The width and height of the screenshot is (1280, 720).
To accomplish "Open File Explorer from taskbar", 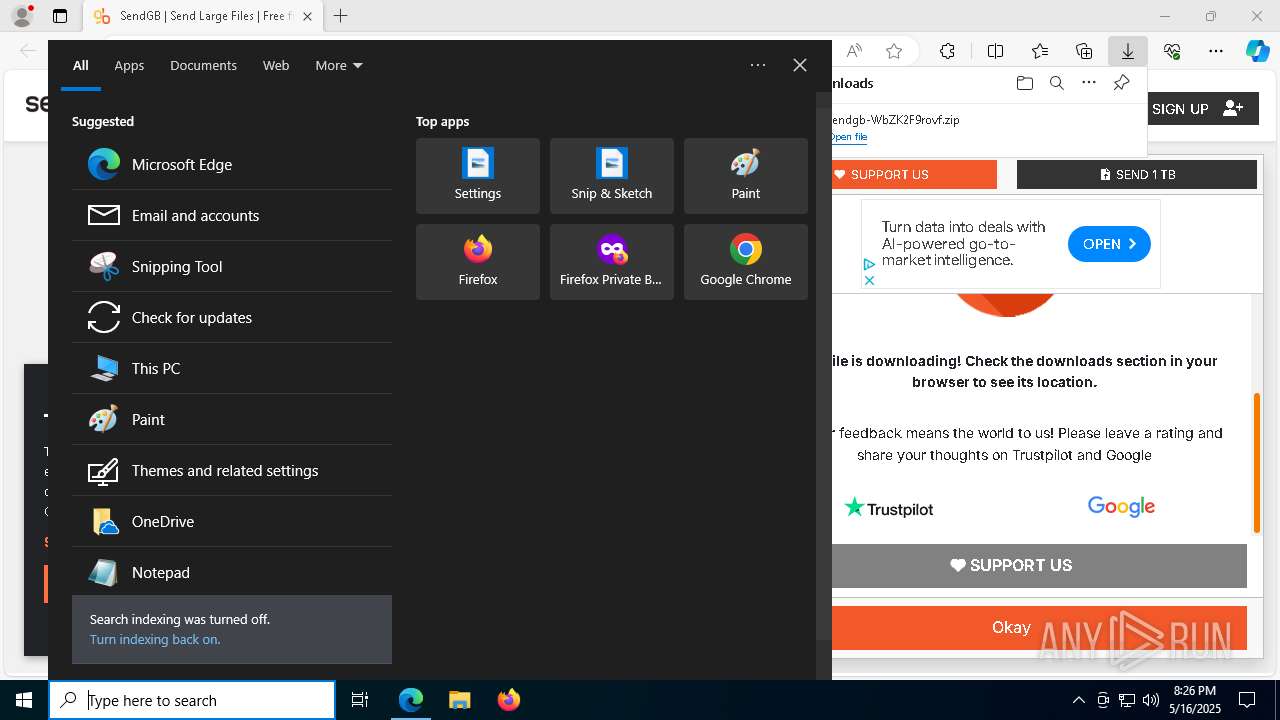I will [x=459, y=700].
